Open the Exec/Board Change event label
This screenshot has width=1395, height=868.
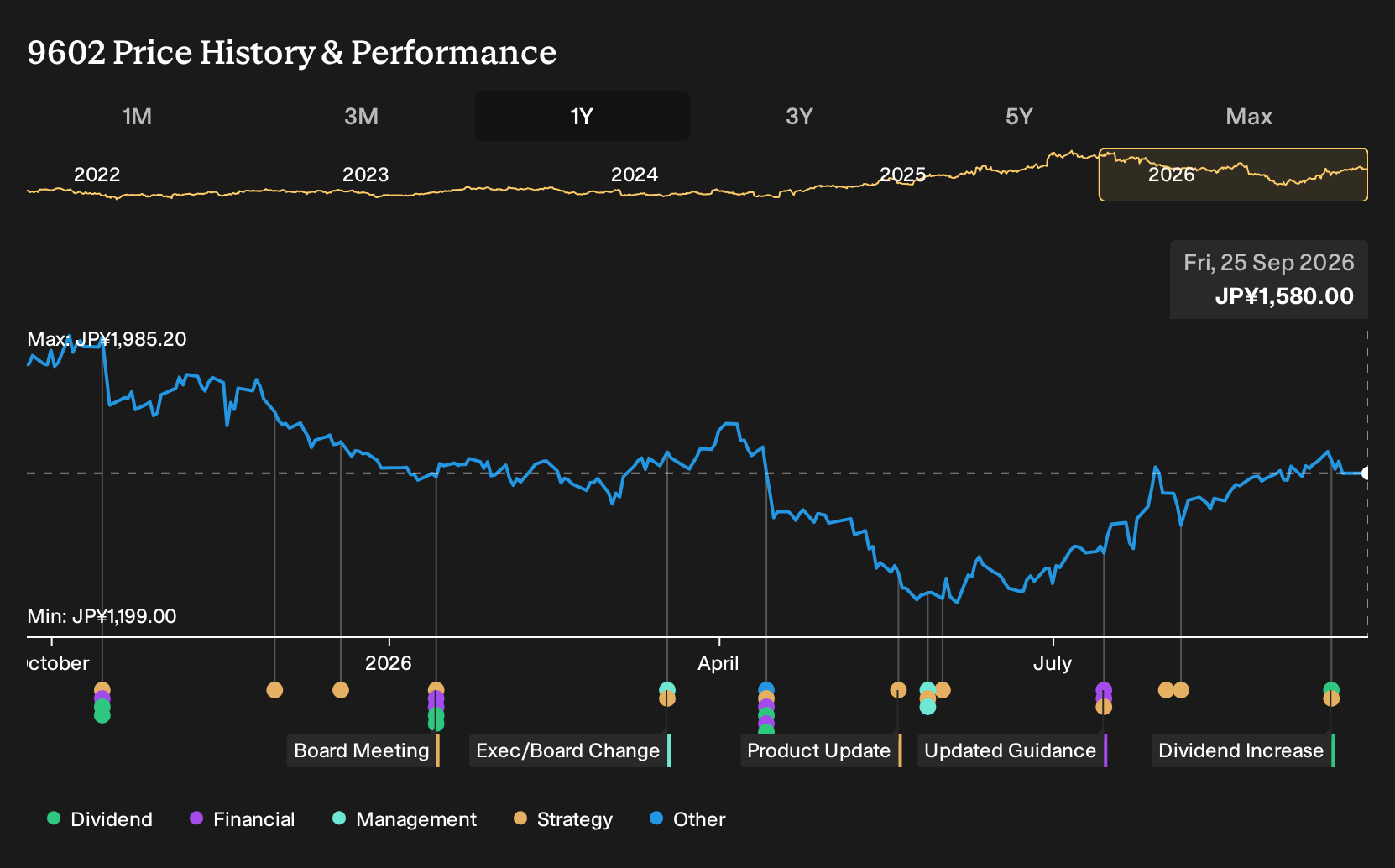pos(569,750)
